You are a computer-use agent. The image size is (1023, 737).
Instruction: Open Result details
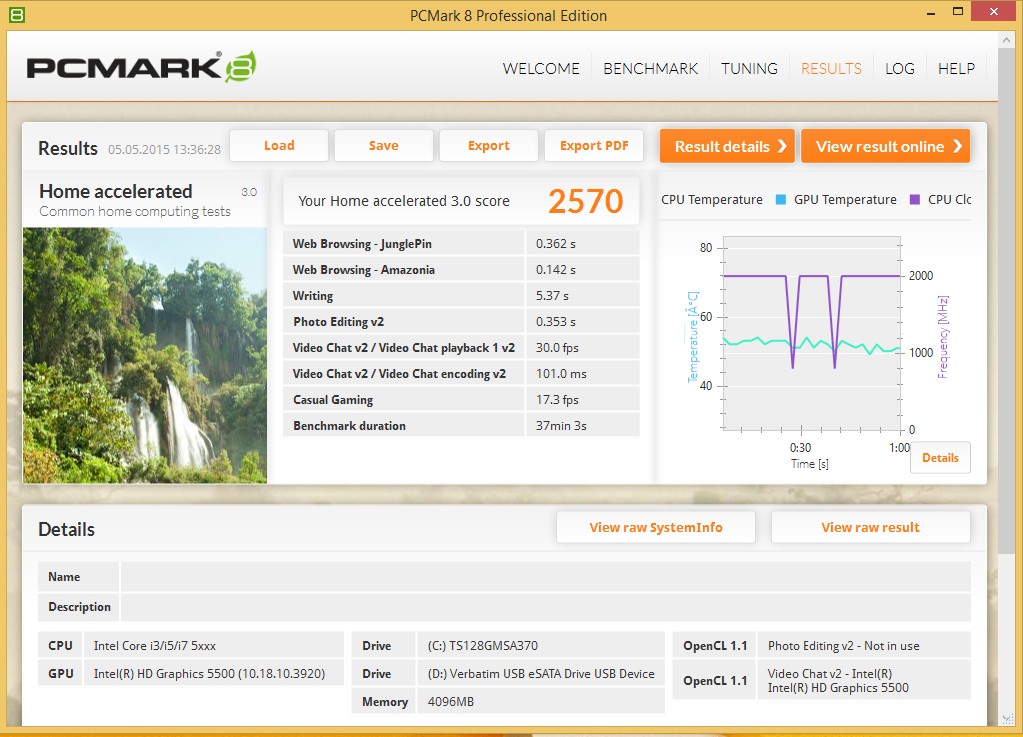coord(727,146)
